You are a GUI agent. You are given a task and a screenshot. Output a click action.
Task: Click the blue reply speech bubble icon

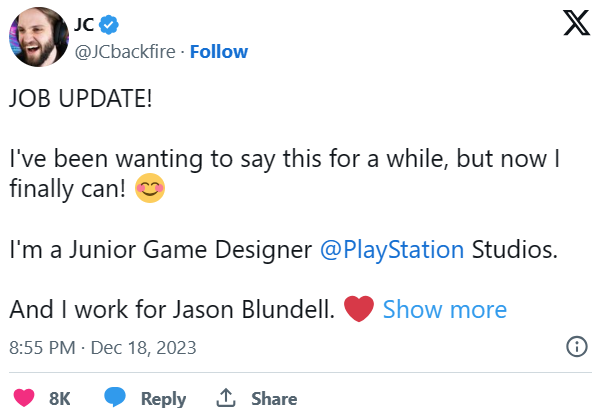pos(116,398)
